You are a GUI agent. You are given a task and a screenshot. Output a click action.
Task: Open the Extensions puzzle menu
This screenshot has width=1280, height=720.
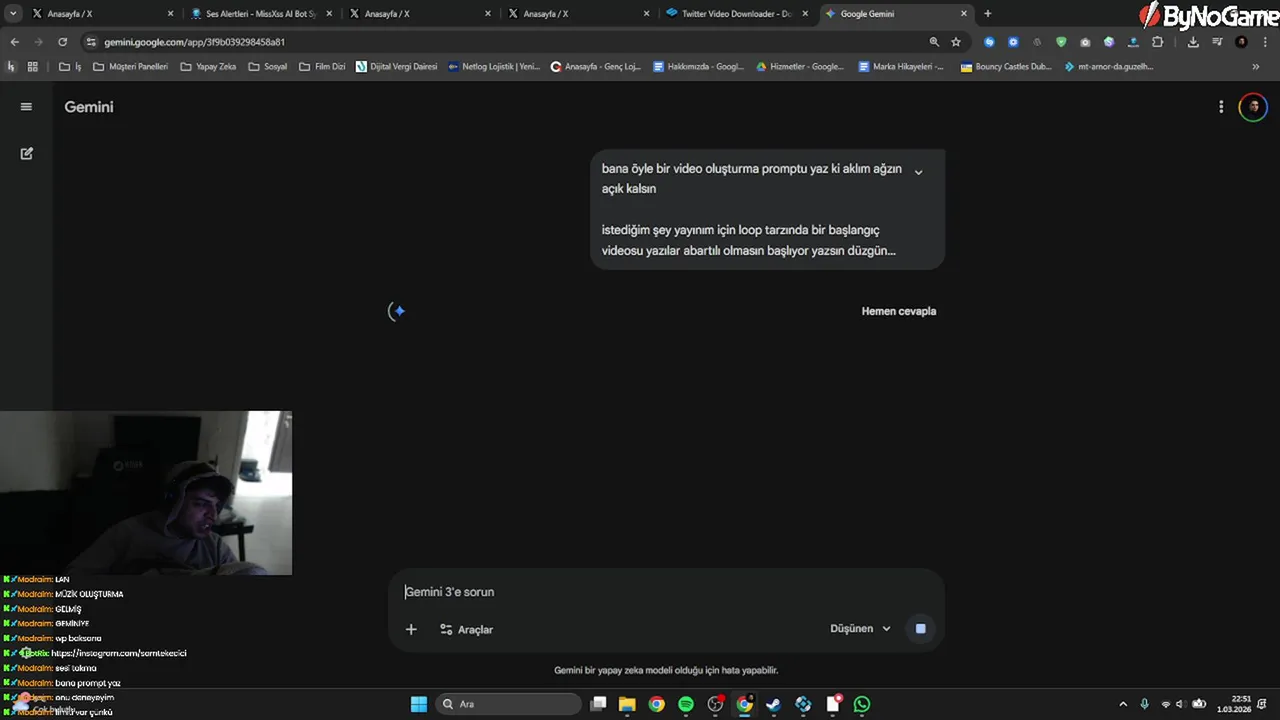1158,42
